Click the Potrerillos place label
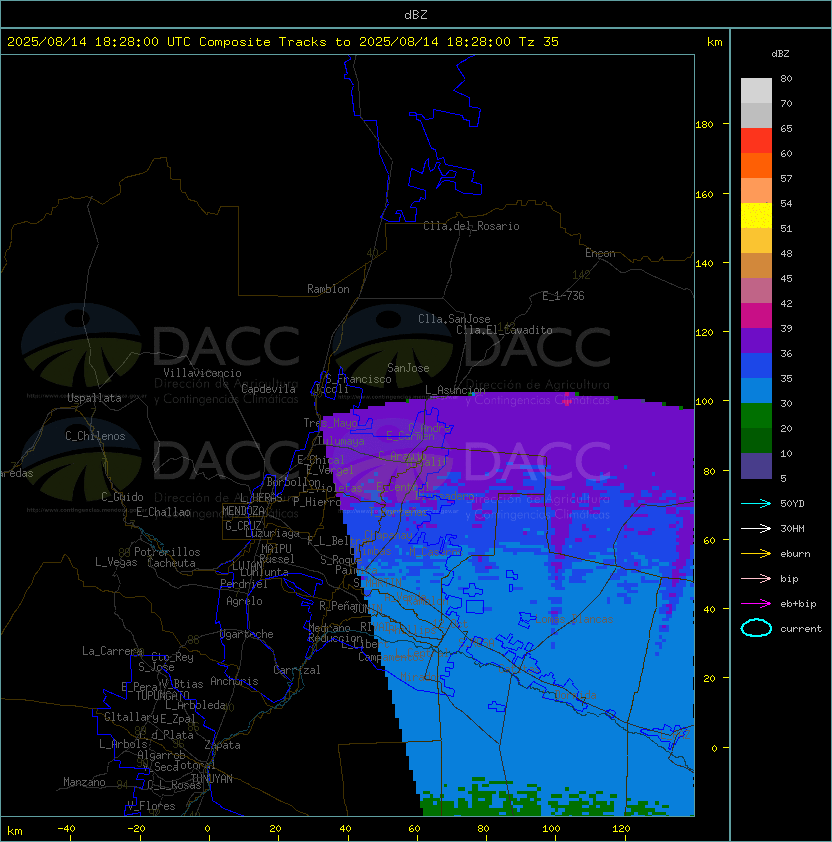This screenshot has width=832, height=842. click(x=167, y=552)
